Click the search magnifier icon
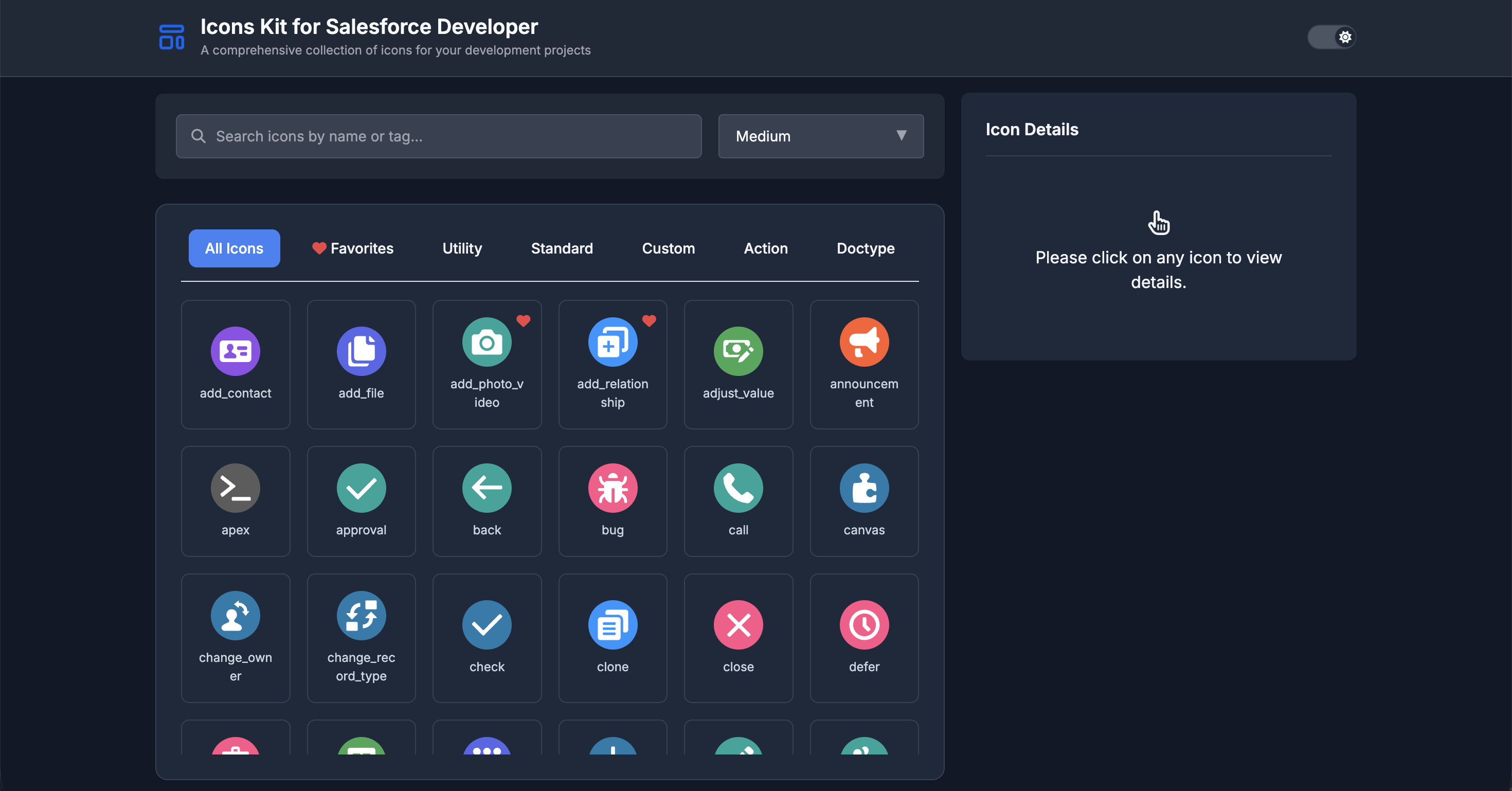The image size is (1512, 791). tap(199, 136)
